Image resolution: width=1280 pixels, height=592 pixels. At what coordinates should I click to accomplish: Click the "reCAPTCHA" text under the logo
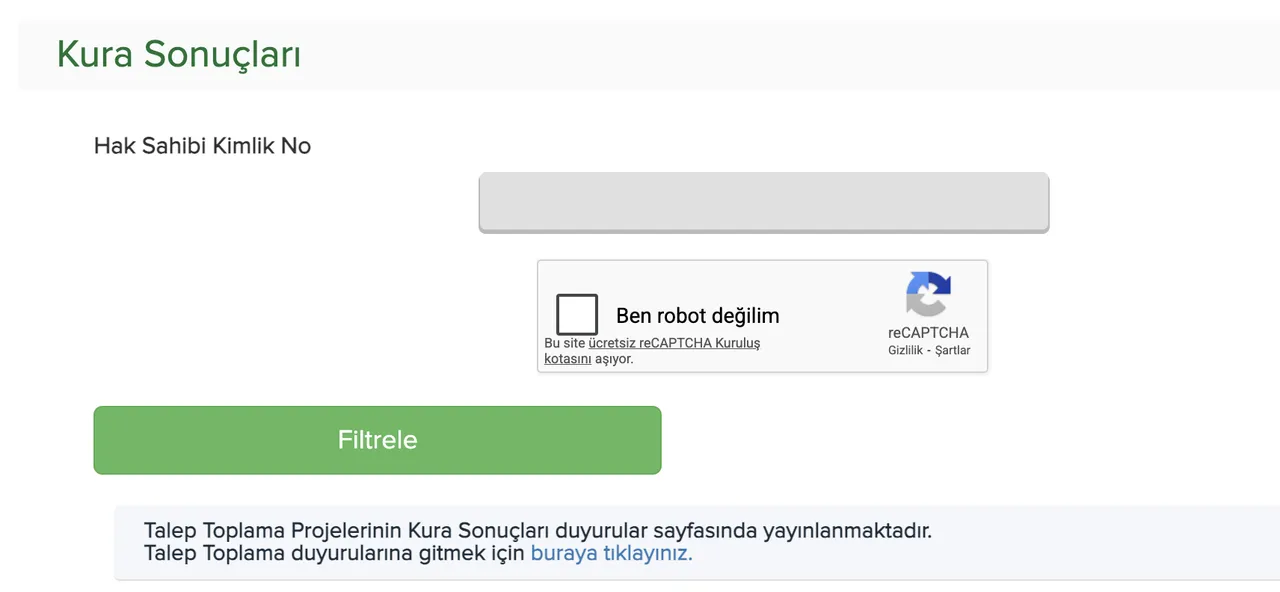point(928,333)
